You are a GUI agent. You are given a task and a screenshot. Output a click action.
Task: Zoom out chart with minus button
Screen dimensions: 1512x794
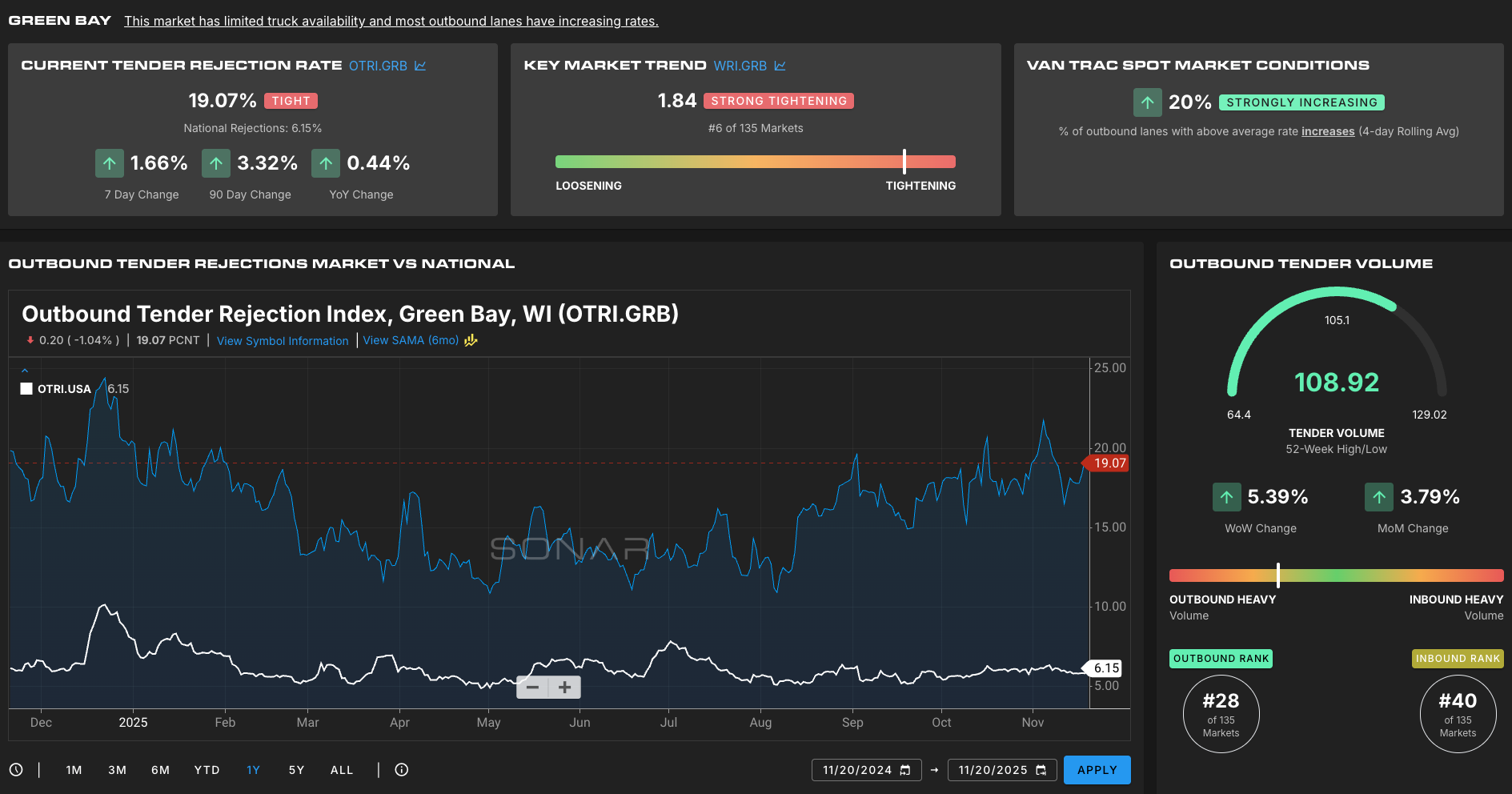(x=532, y=688)
